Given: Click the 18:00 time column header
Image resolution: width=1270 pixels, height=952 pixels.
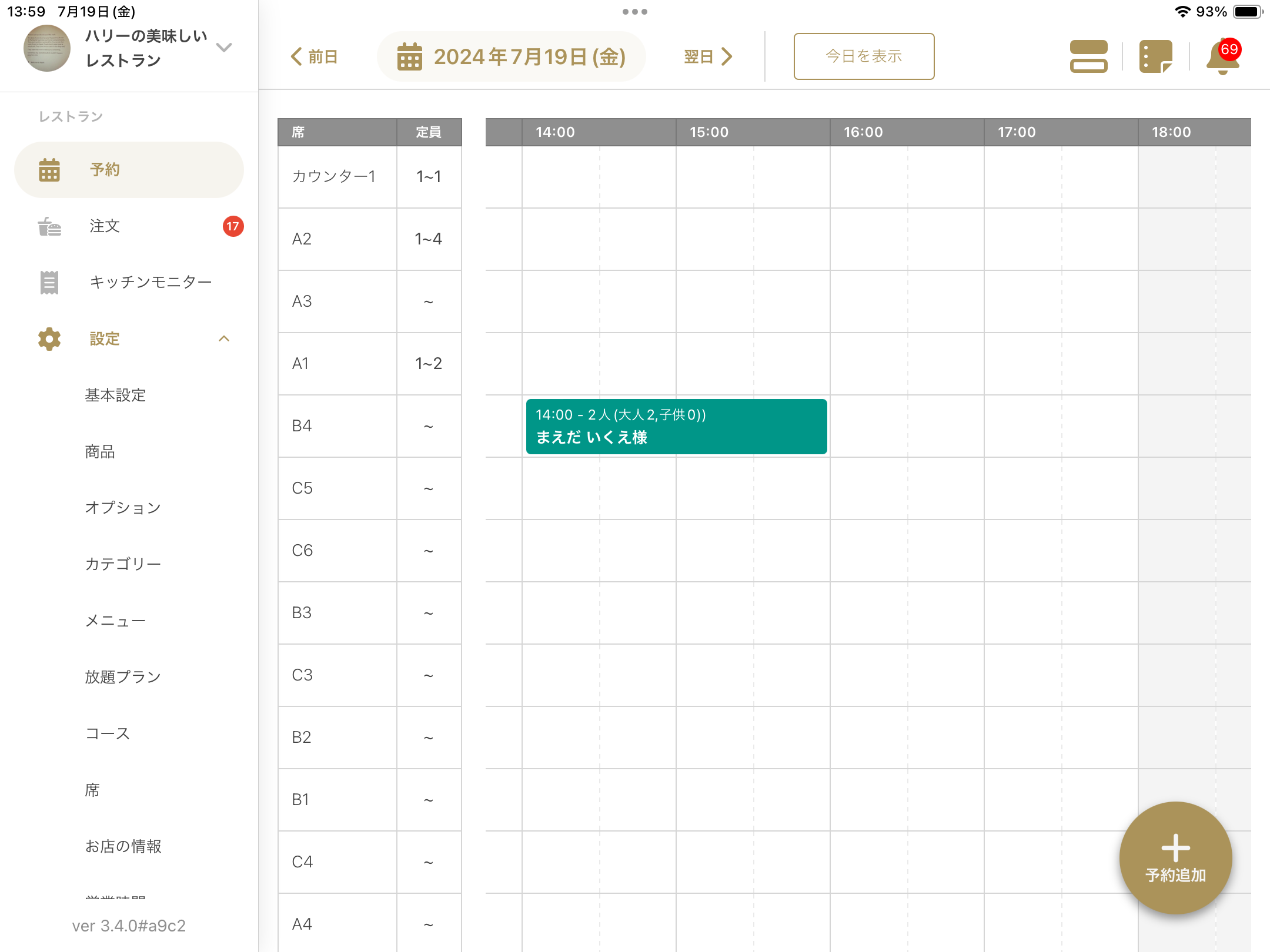Looking at the screenshot, I should tap(1195, 132).
